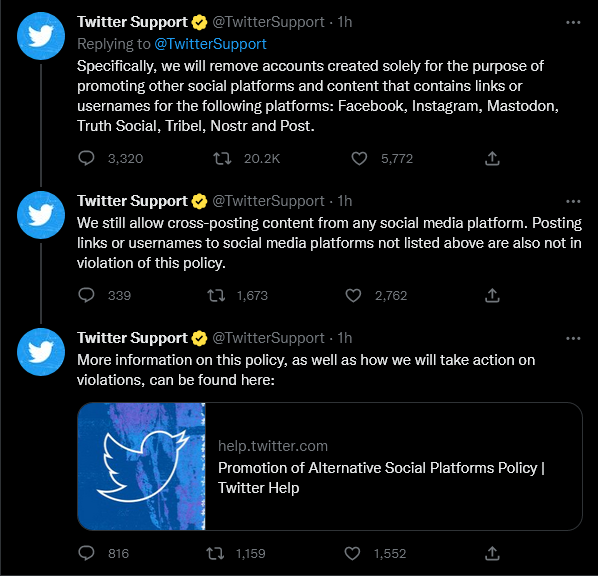Screen dimensions: 598x576
Task: Share the cross-posting content tweet
Action: [492, 295]
